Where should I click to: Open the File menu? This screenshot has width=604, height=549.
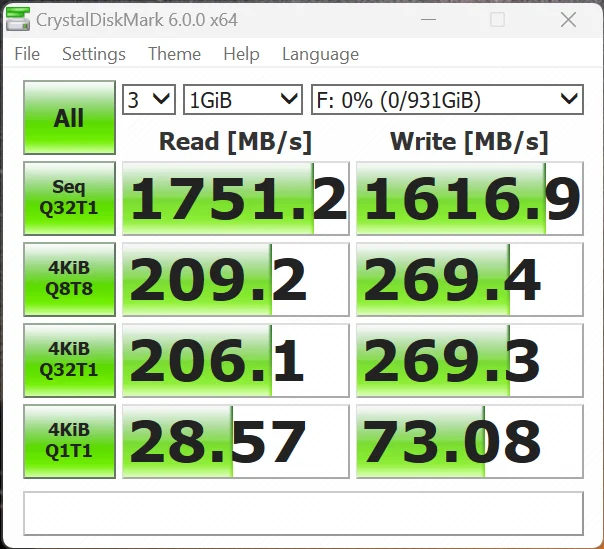pos(27,54)
